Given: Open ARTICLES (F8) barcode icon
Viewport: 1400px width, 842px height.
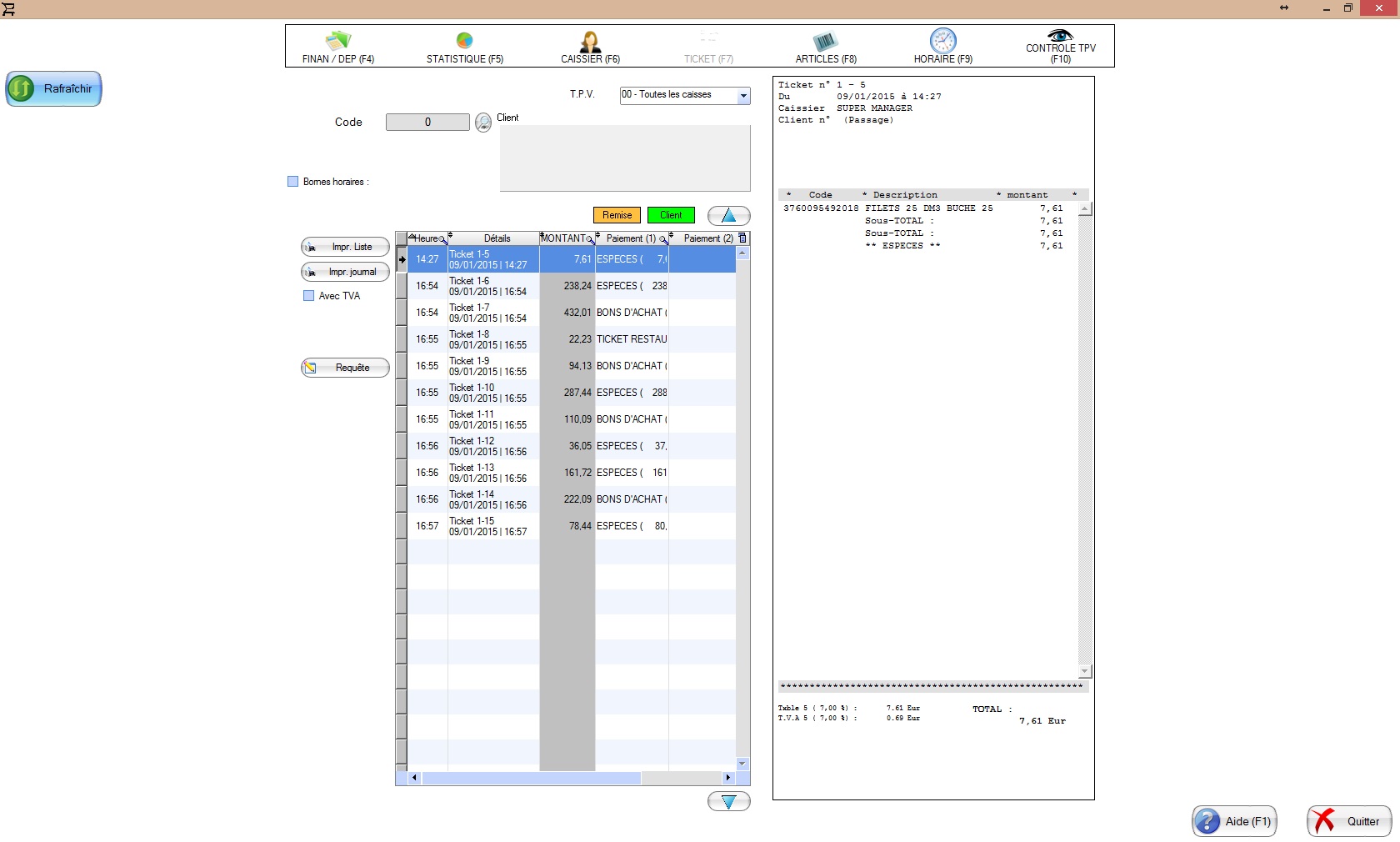Looking at the screenshot, I should pos(825,42).
